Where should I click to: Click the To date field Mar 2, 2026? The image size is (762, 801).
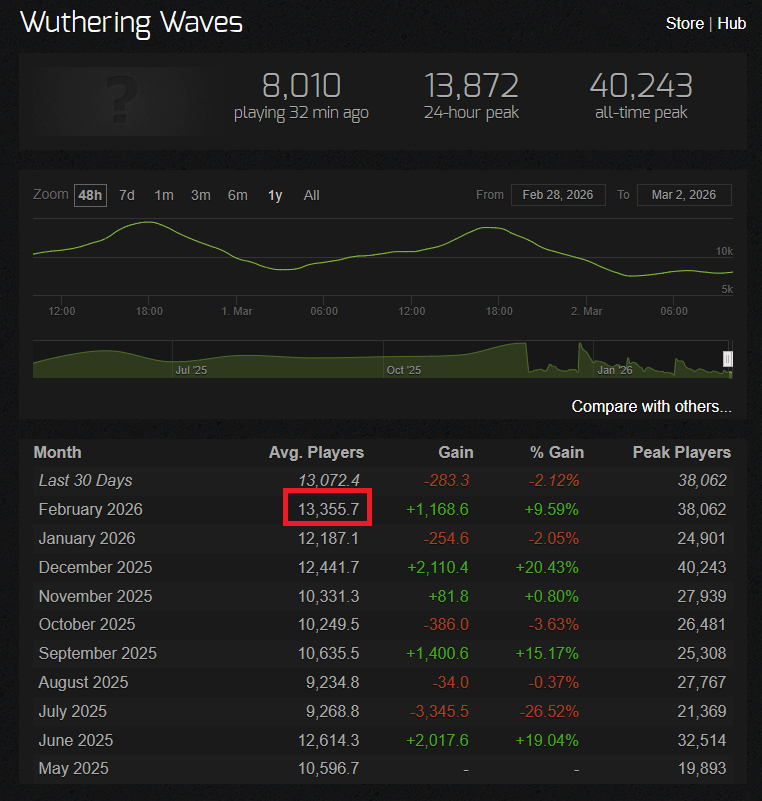tap(684, 195)
